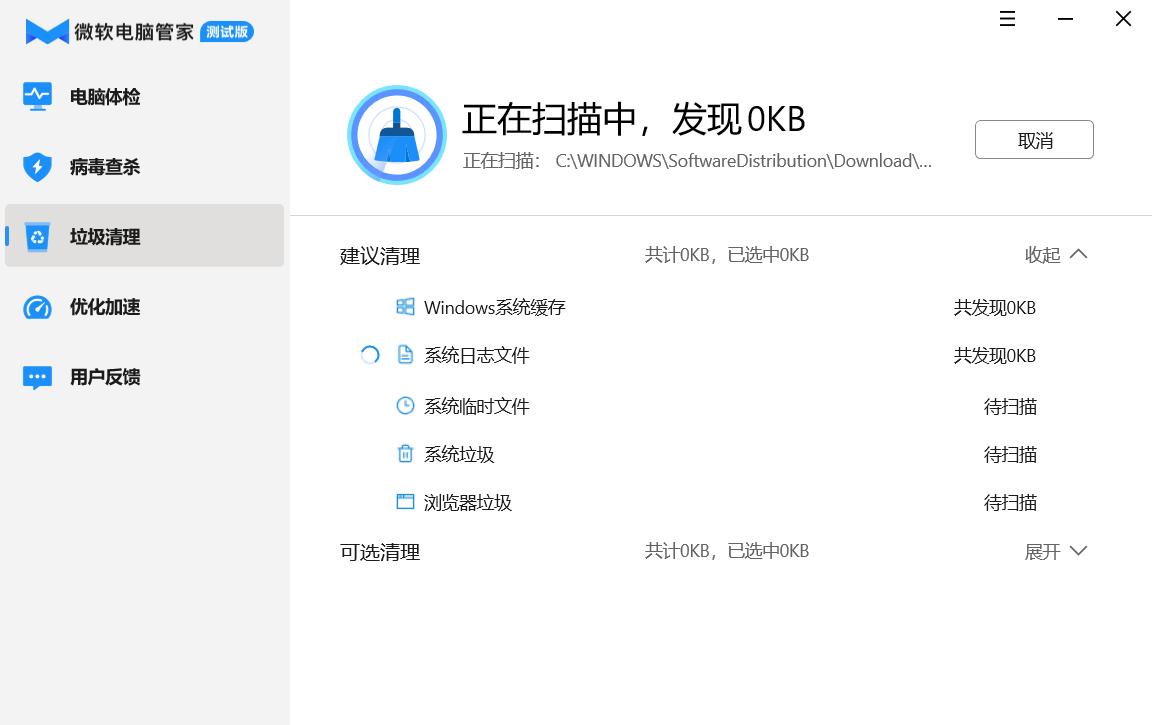Click the blue cleanup brush circle icon
Viewport: 1152px width, 725px height.
point(396,134)
